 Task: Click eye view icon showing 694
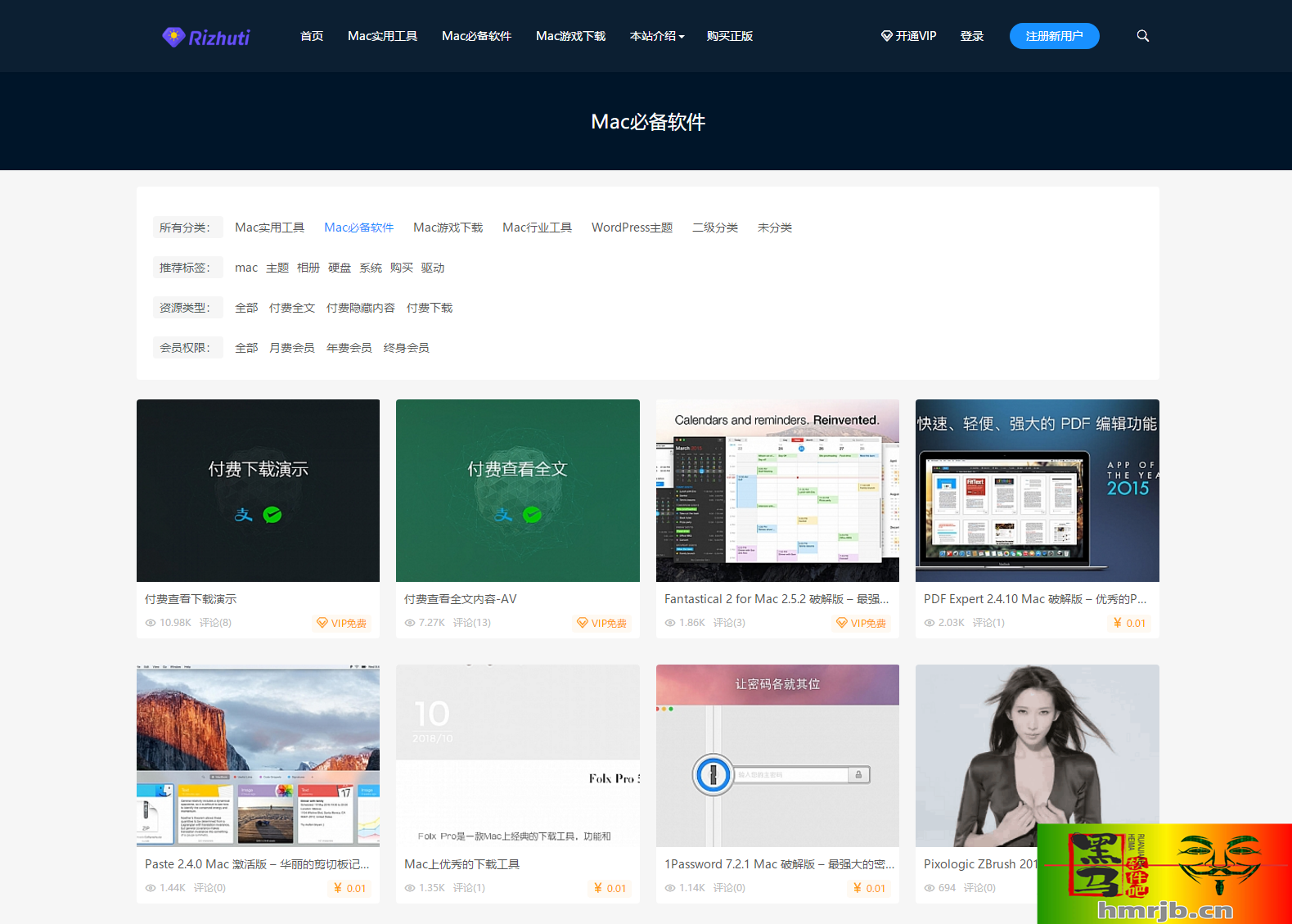[x=930, y=888]
